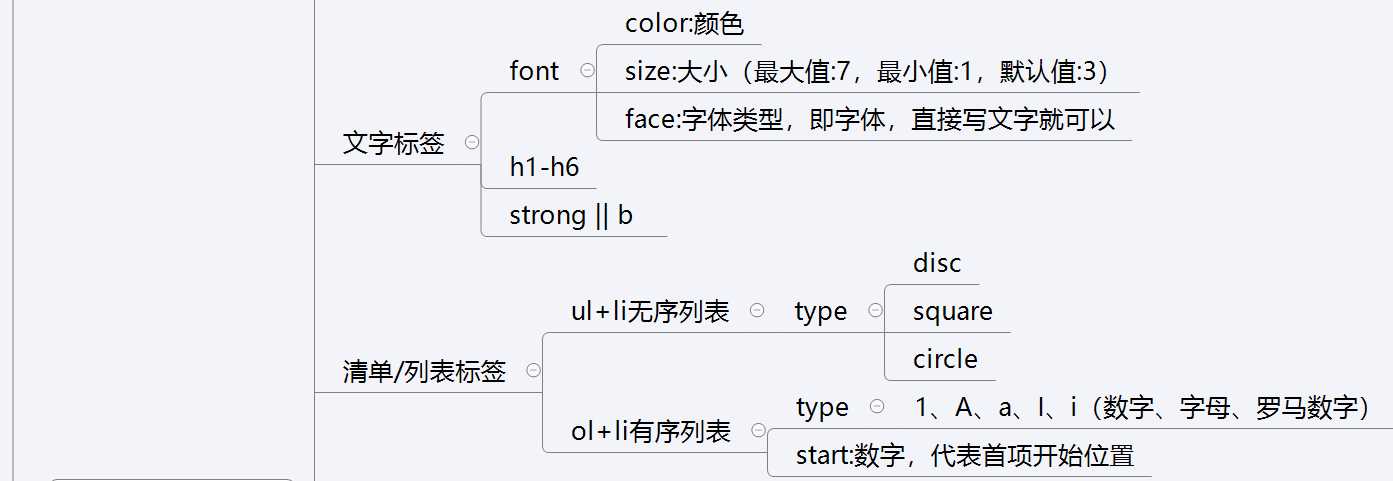Click the start:数字 node
Viewport: 1393px width, 481px height.
pos(964,456)
